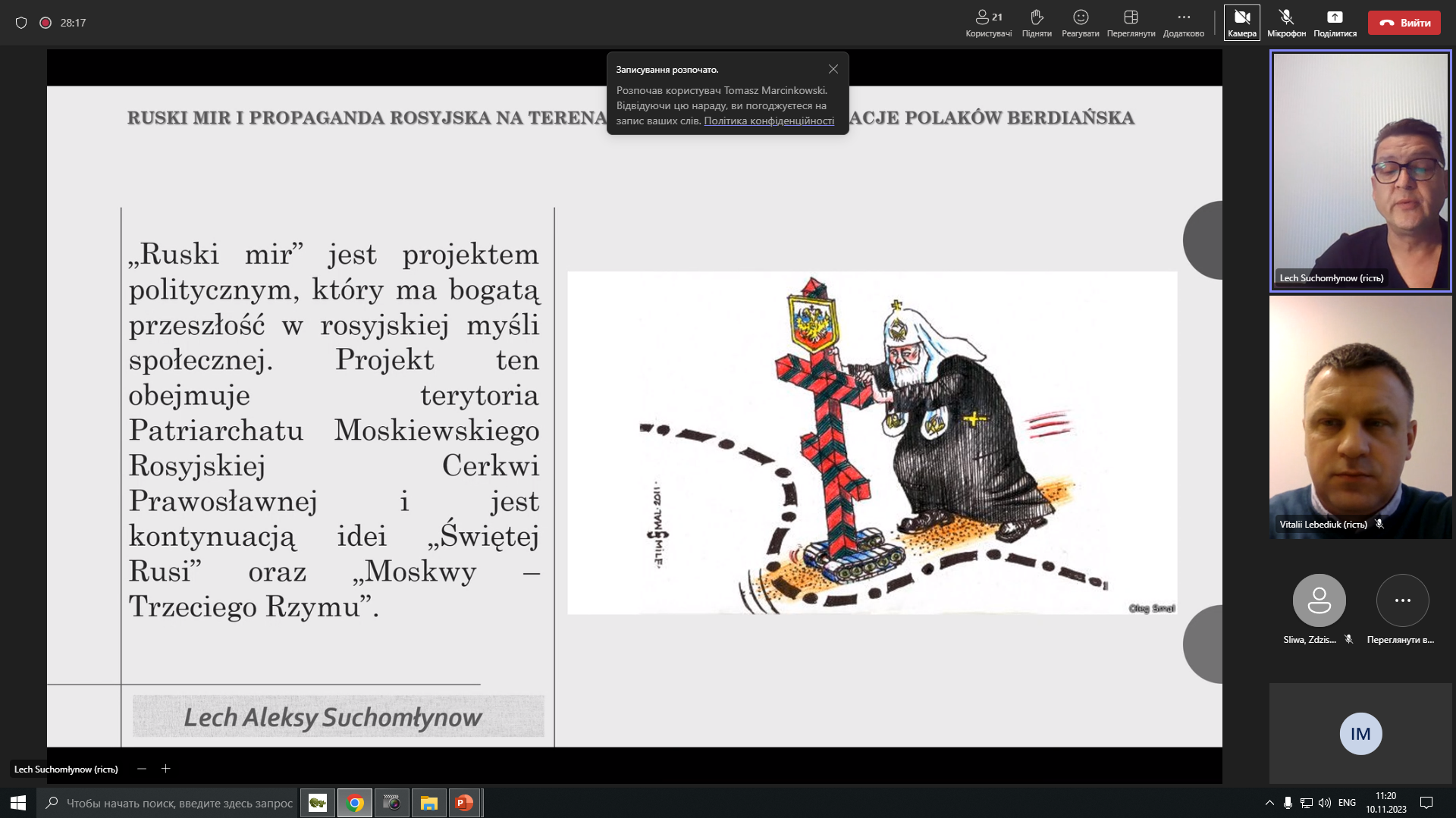
Task: Open the Додатково more options menu
Action: [1183, 24]
